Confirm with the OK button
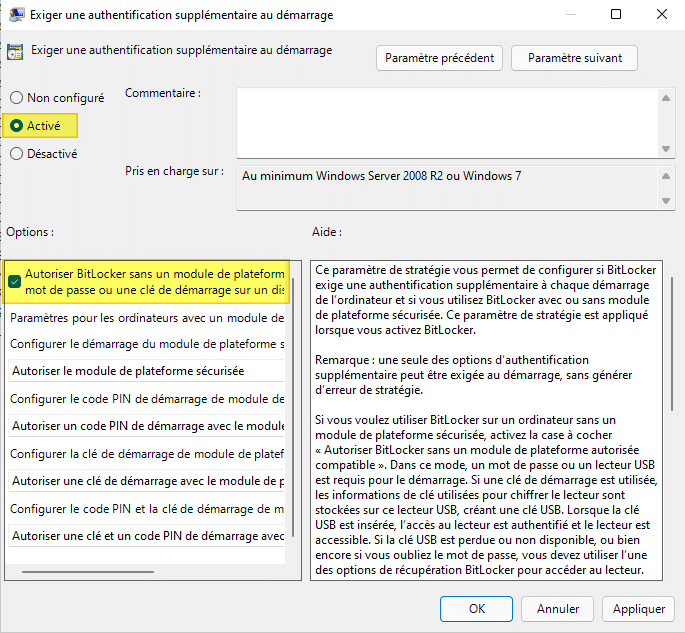The height and width of the screenshot is (633, 685). click(x=476, y=609)
